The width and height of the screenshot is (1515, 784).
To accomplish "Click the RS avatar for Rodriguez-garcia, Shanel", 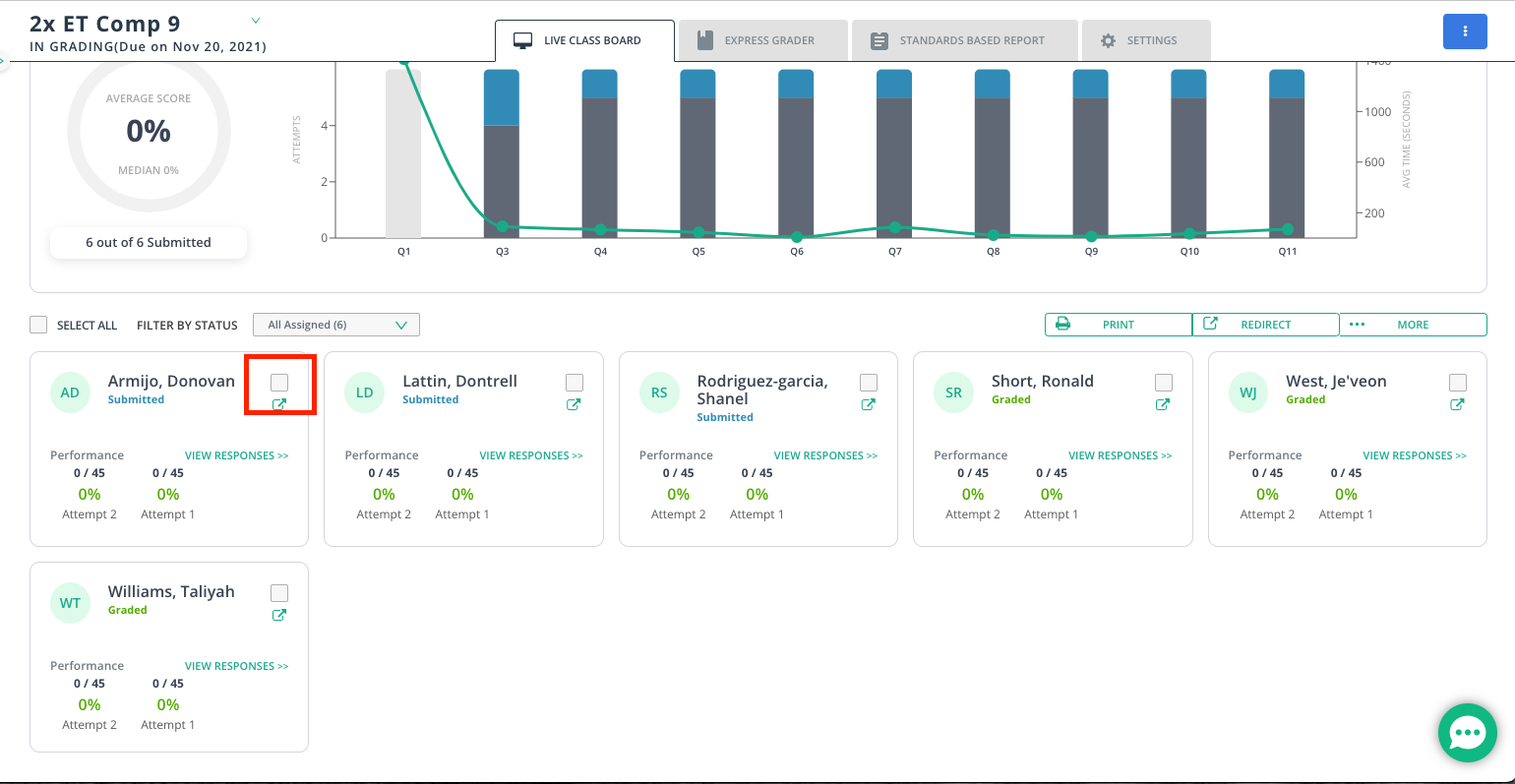I will (659, 392).
